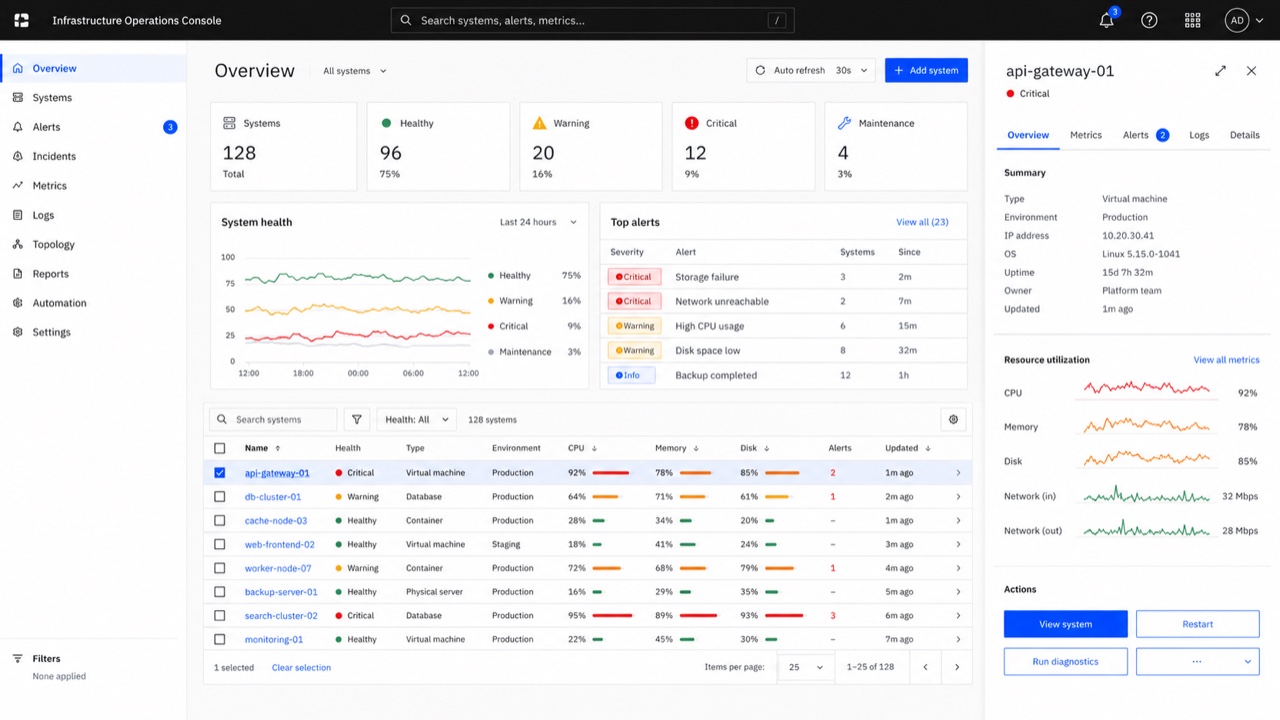Open the table filter funnel icon
The width and height of the screenshot is (1280, 720).
357,420
